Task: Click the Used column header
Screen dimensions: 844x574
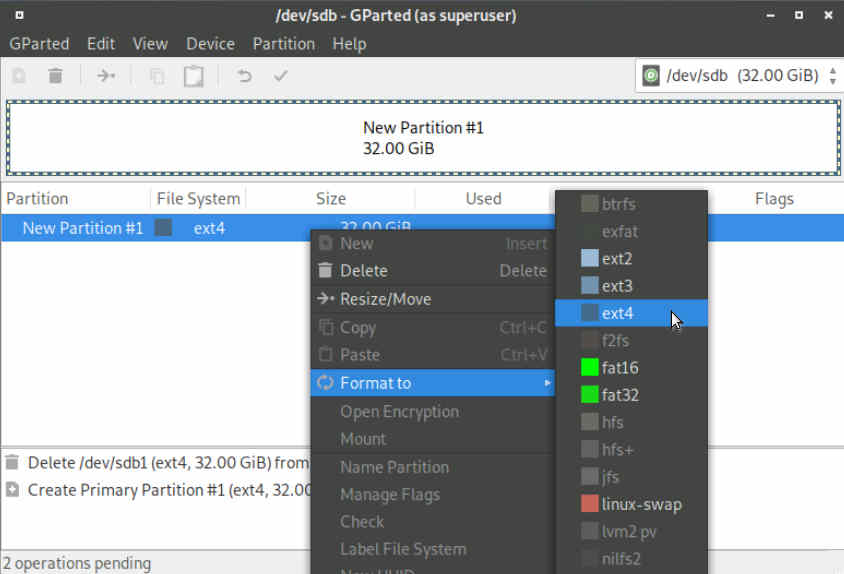Action: coord(483,199)
